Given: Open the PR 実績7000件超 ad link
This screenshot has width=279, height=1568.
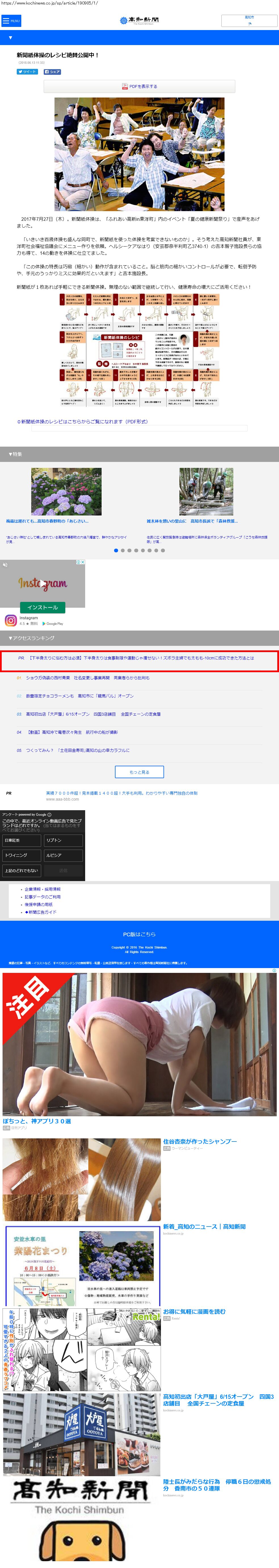Looking at the screenshot, I should point(122,793).
